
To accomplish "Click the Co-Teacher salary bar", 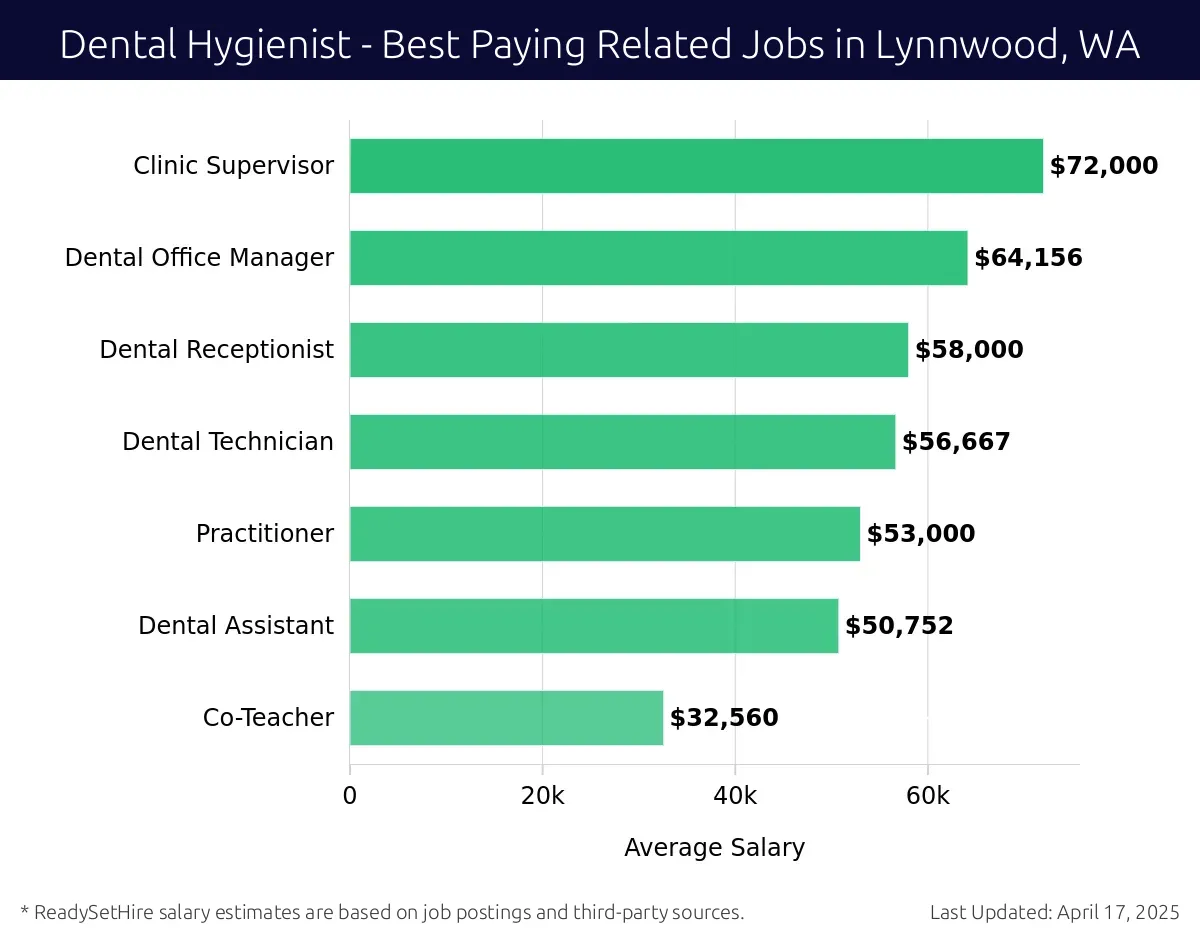I will click(x=507, y=718).
